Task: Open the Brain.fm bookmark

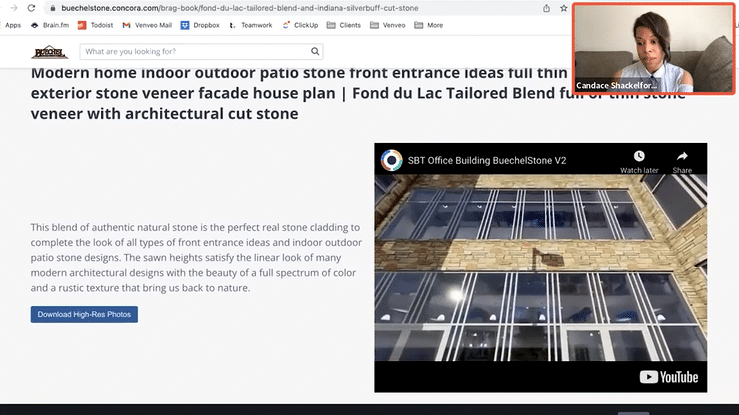Action: (x=50, y=25)
